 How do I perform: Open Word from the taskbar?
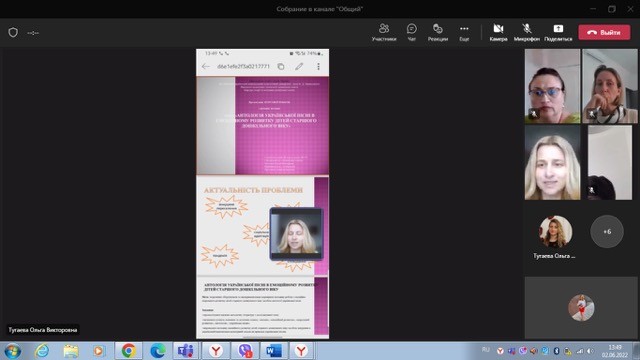(x=273, y=351)
